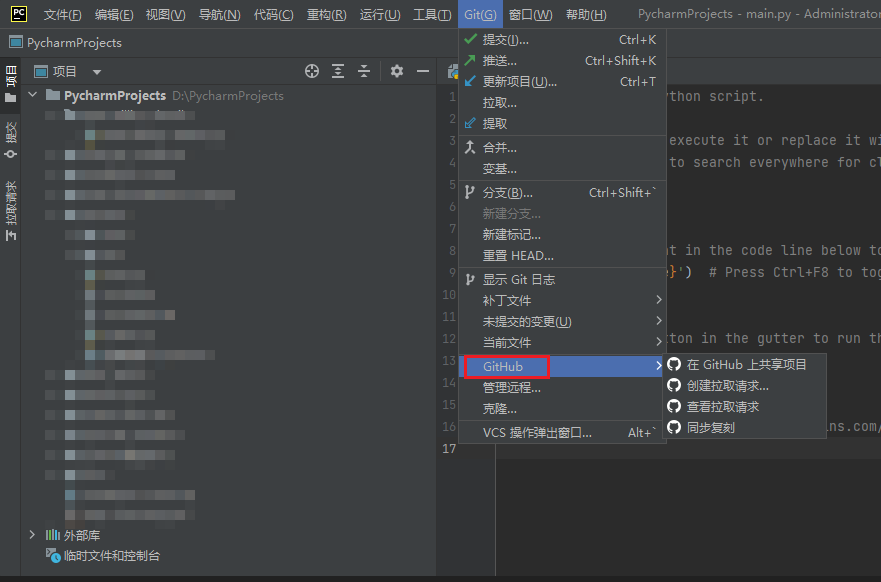Choose 提取 from the Git menu
Image resolution: width=881 pixels, height=582 pixels.
tap(562, 124)
